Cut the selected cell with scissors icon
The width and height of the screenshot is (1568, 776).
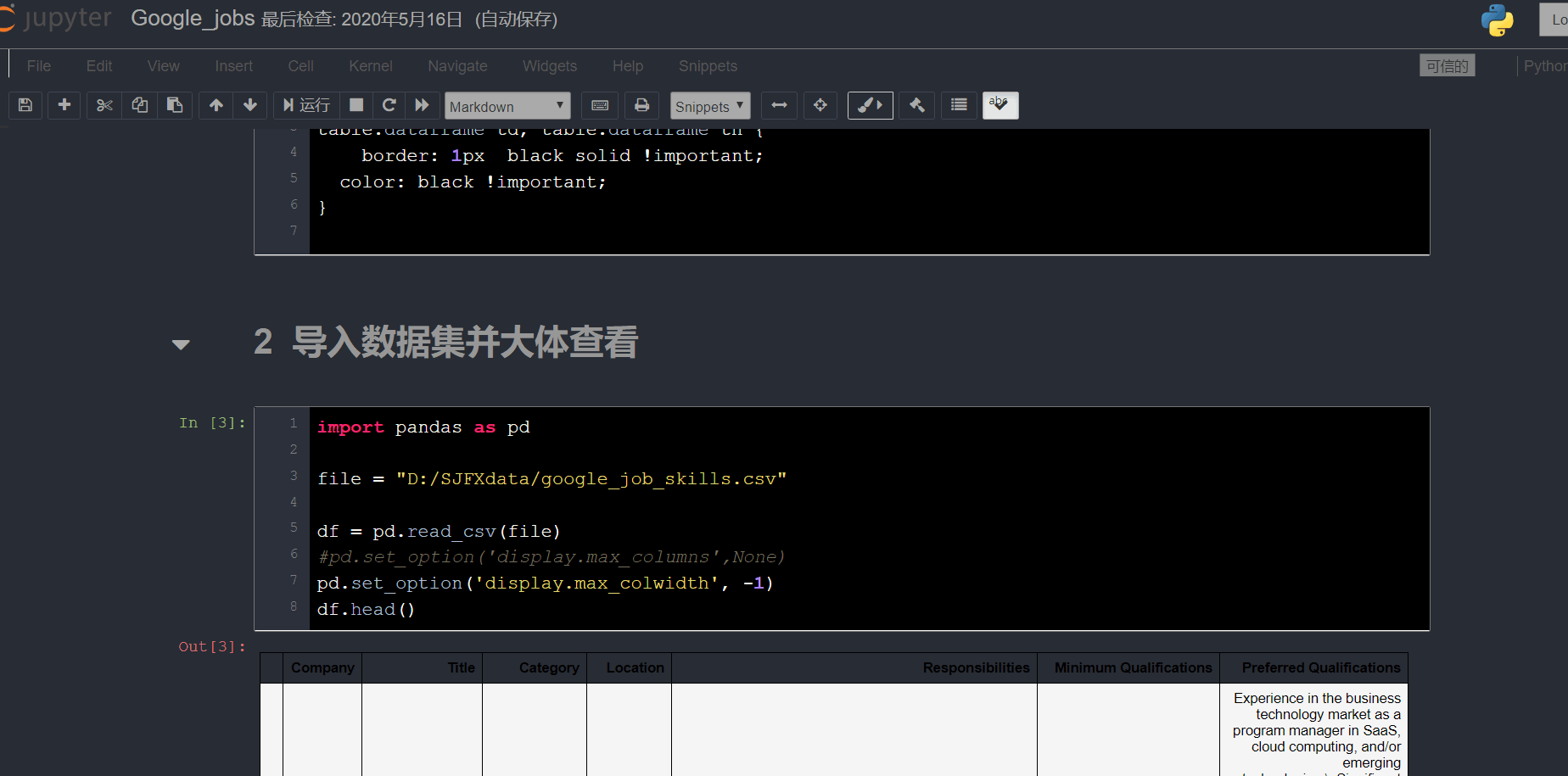[x=104, y=105]
